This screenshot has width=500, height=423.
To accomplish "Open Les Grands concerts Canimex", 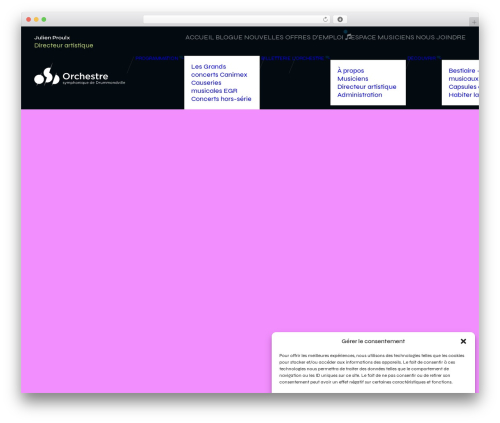I will (x=219, y=71).
